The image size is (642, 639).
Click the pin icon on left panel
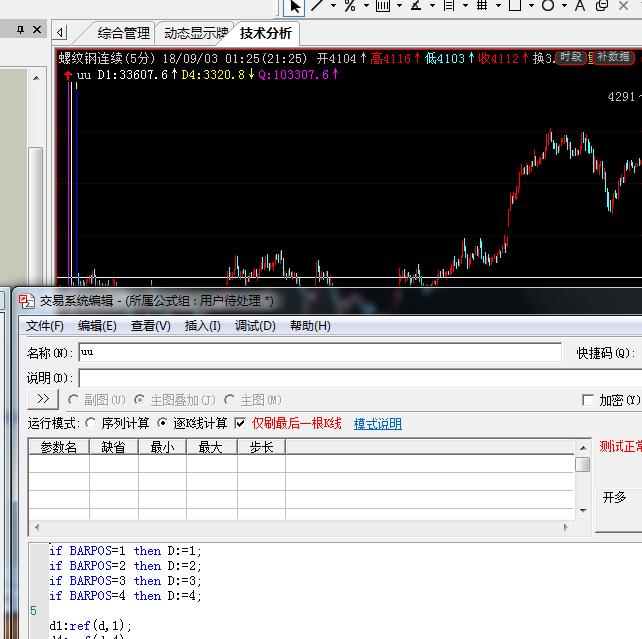[20, 29]
